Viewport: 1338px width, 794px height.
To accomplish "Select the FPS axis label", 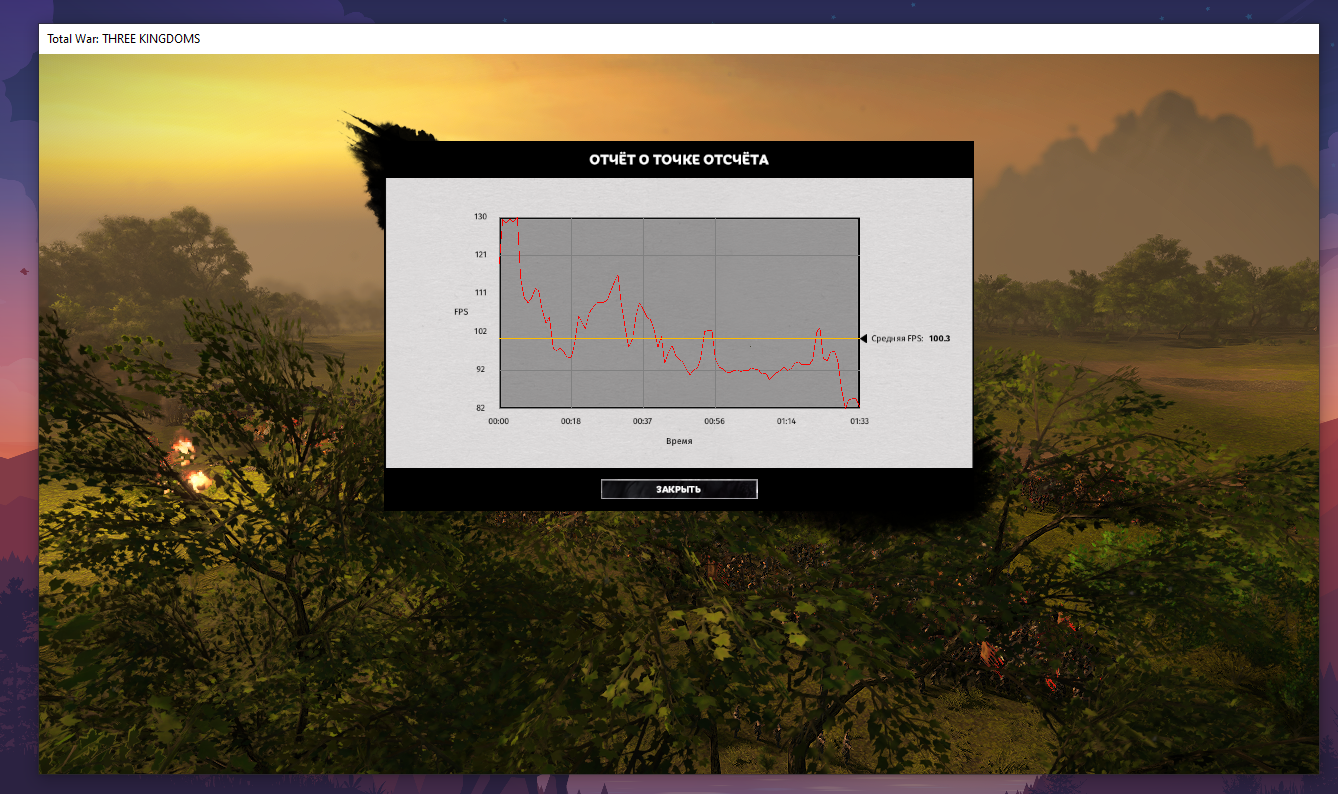I will tap(461, 312).
